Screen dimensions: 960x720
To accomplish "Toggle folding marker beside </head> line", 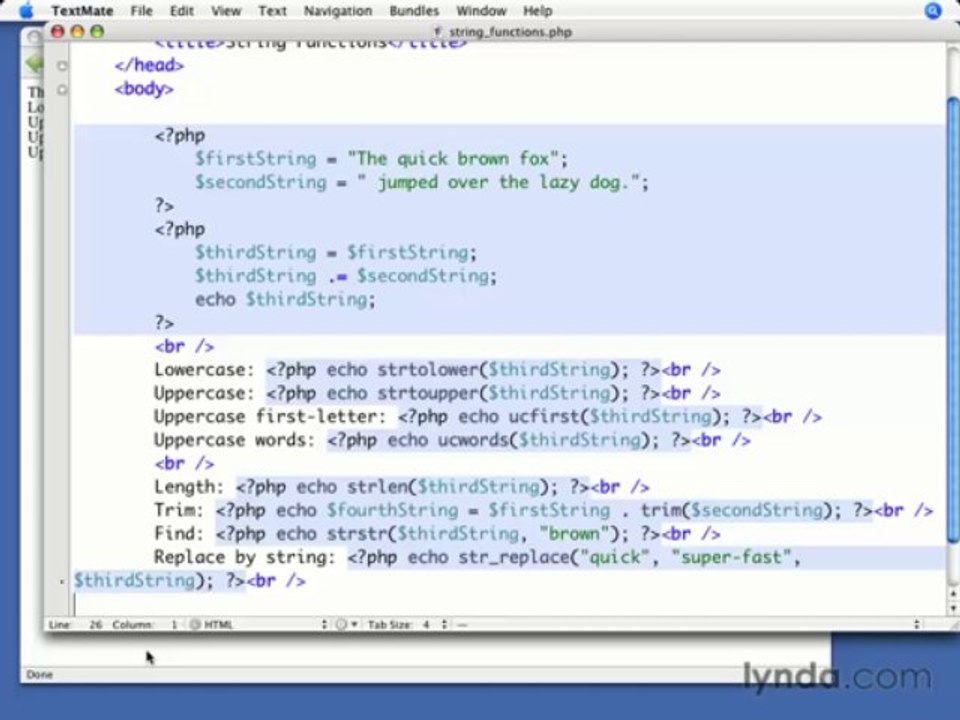I will pos(62,66).
